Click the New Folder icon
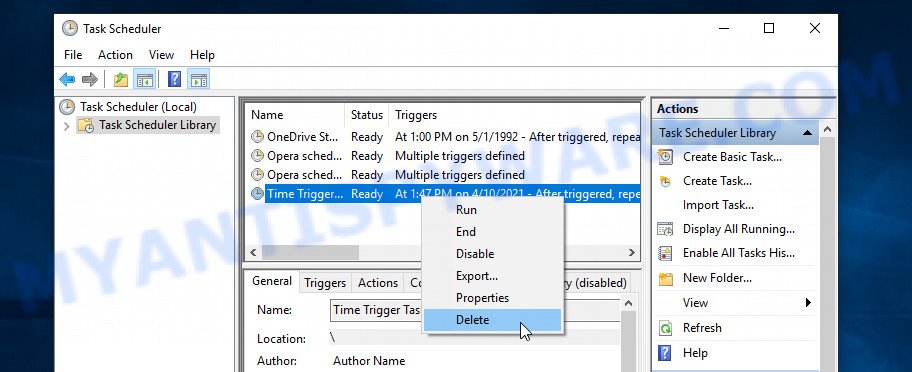This screenshot has width=912, height=372. click(665, 278)
